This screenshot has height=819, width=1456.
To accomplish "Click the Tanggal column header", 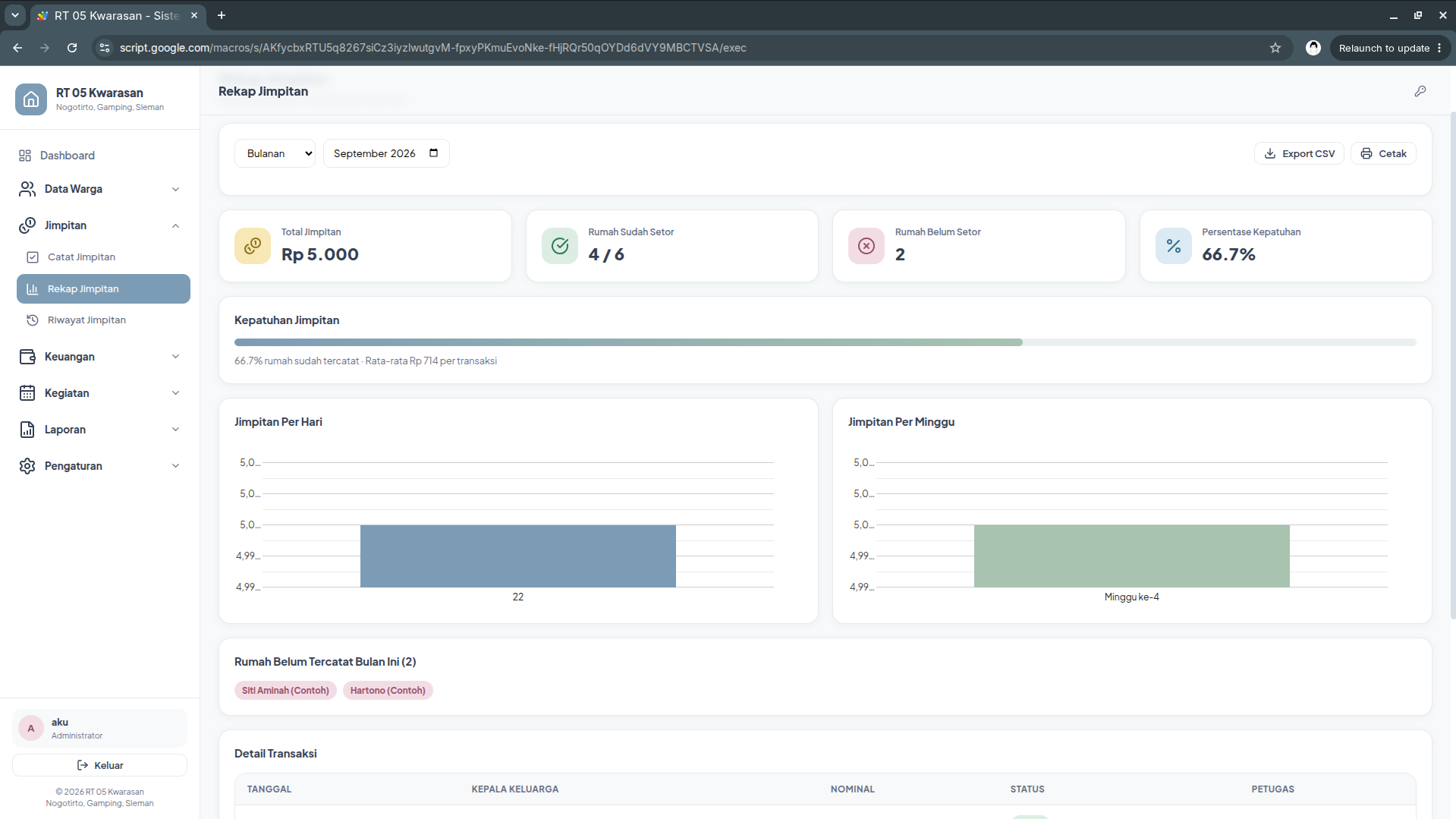I will [269, 789].
